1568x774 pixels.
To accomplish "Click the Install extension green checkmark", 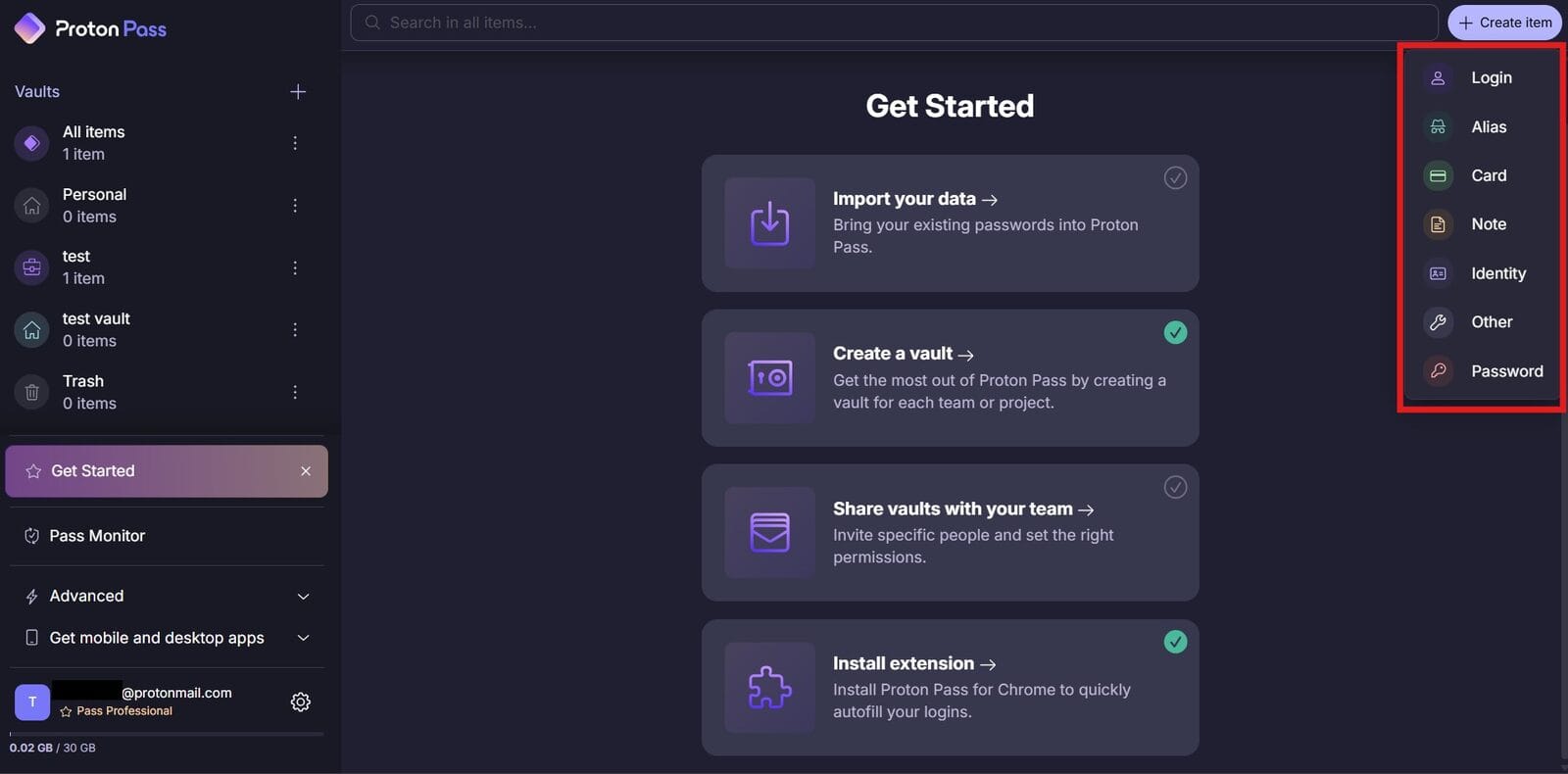I will pos(1175,642).
